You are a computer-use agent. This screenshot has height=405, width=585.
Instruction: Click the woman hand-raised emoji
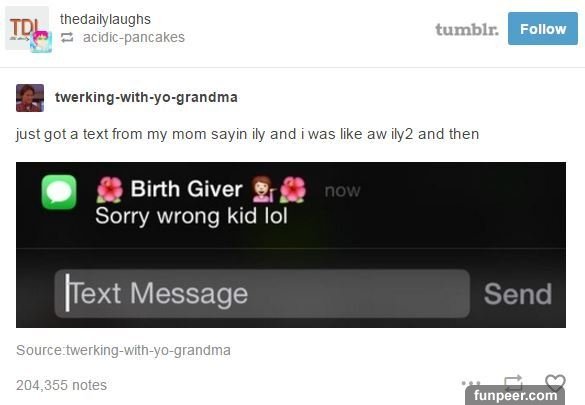tap(263, 189)
